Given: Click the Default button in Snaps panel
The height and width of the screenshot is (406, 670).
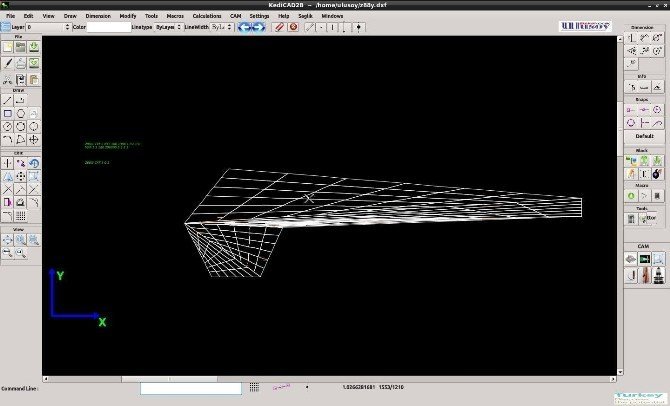Looking at the screenshot, I should (x=644, y=136).
